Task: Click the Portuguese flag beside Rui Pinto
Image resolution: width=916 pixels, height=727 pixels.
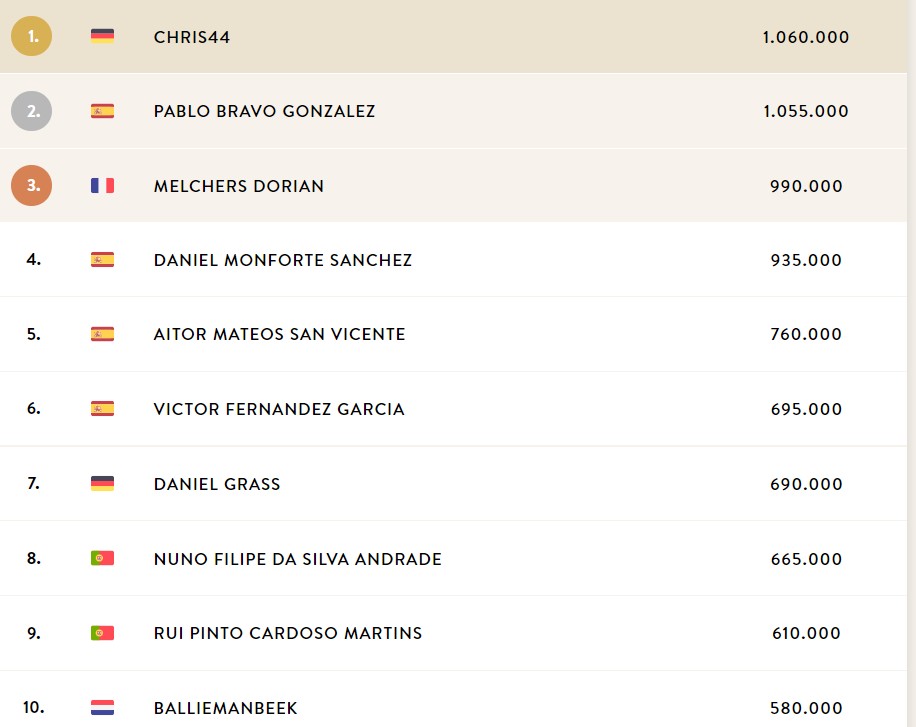Action: (x=102, y=633)
